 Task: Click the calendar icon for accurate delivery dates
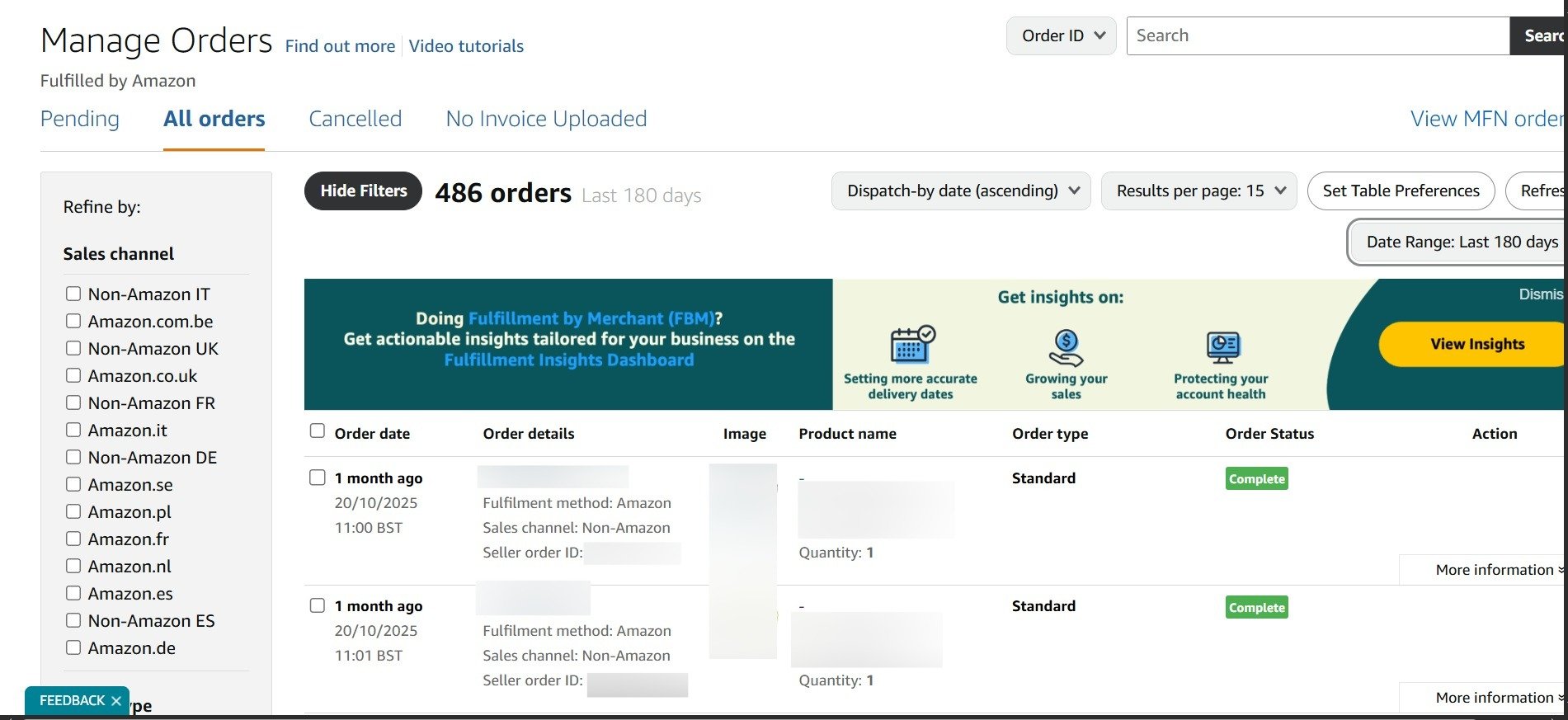[x=911, y=344]
